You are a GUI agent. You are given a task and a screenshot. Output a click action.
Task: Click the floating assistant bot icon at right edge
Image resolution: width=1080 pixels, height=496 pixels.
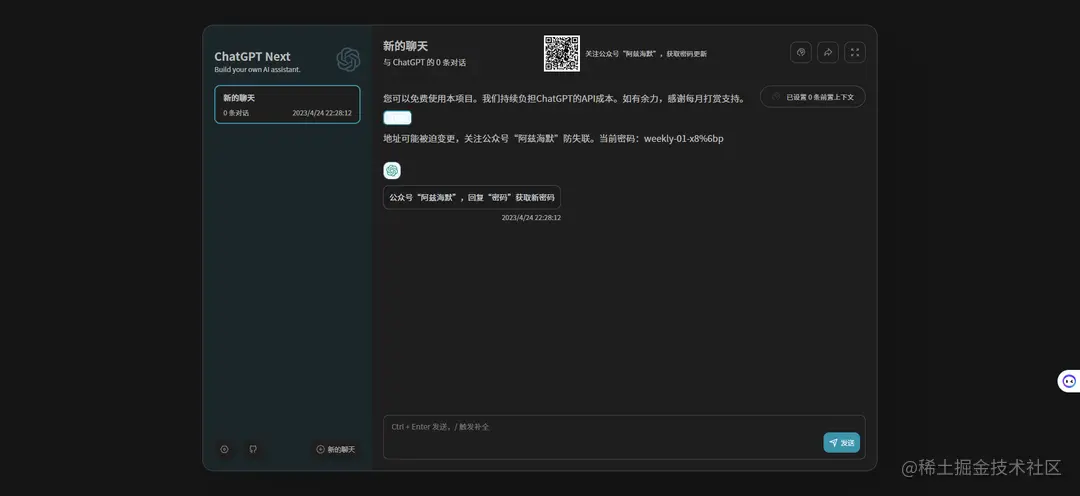click(1068, 381)
